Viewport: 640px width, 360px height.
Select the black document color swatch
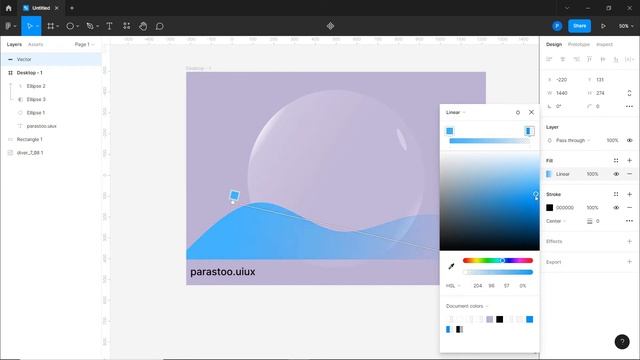coord(499,319)
